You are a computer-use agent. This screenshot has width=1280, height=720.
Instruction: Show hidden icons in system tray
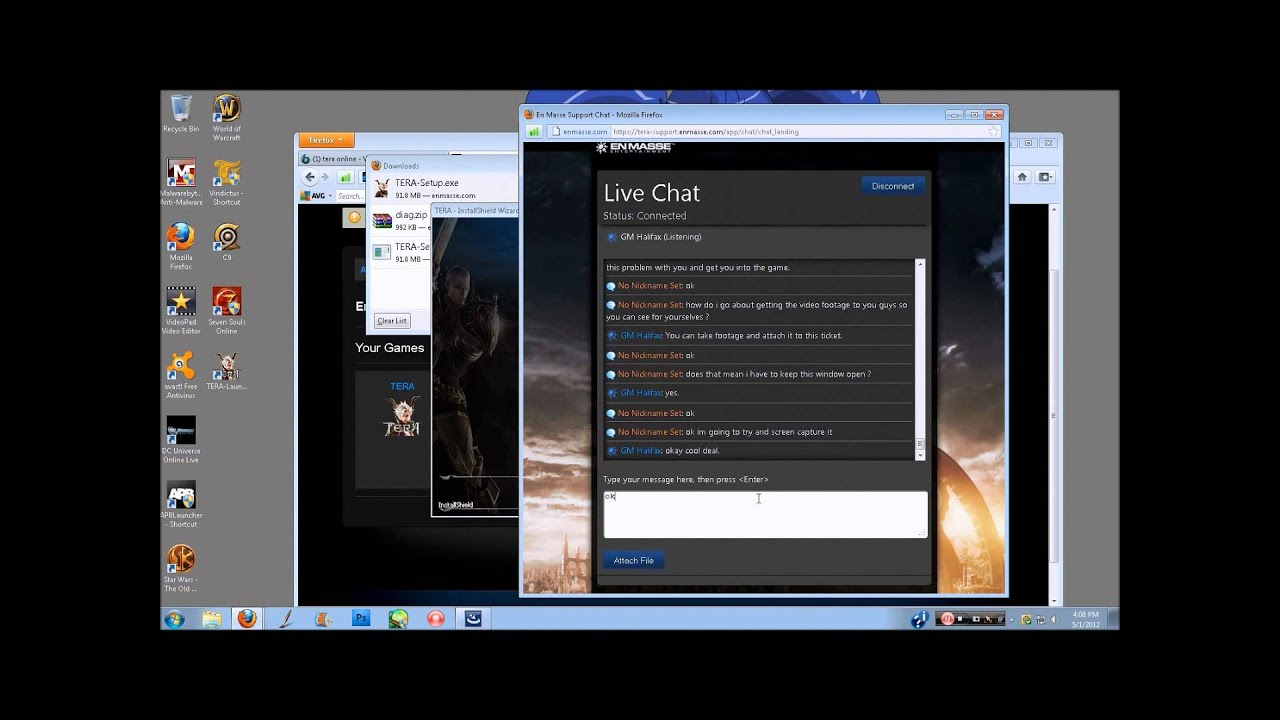pos(1014,620)
